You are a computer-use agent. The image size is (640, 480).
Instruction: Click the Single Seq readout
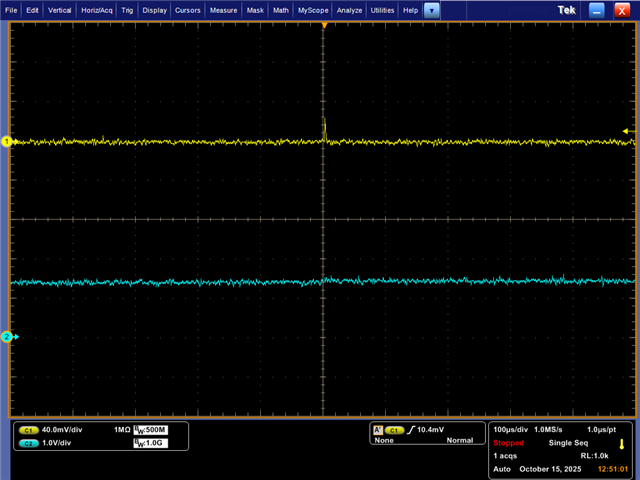pyautogui.click(x=568, y=443)
